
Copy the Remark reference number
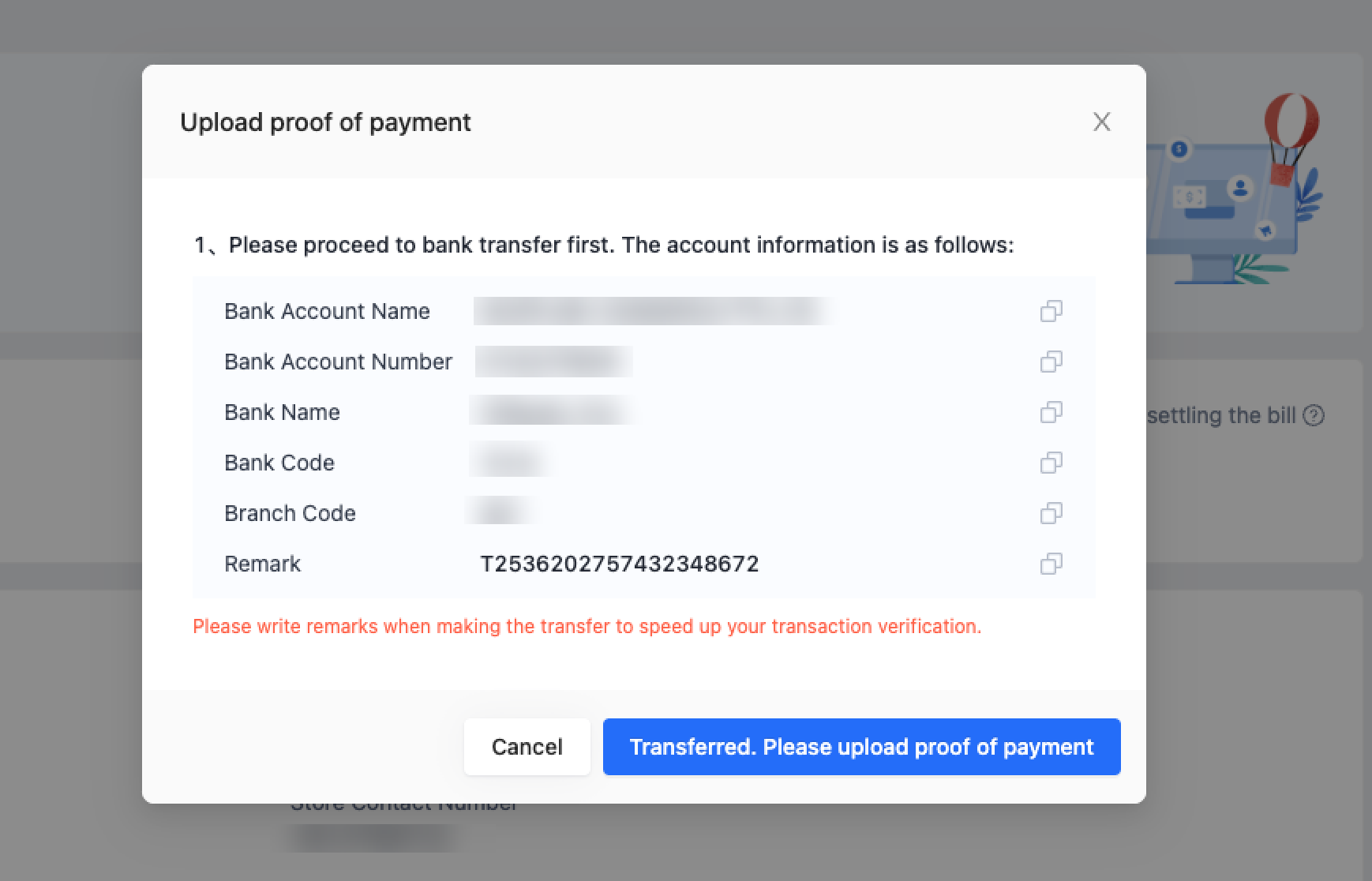click(x=1051, y=564)
